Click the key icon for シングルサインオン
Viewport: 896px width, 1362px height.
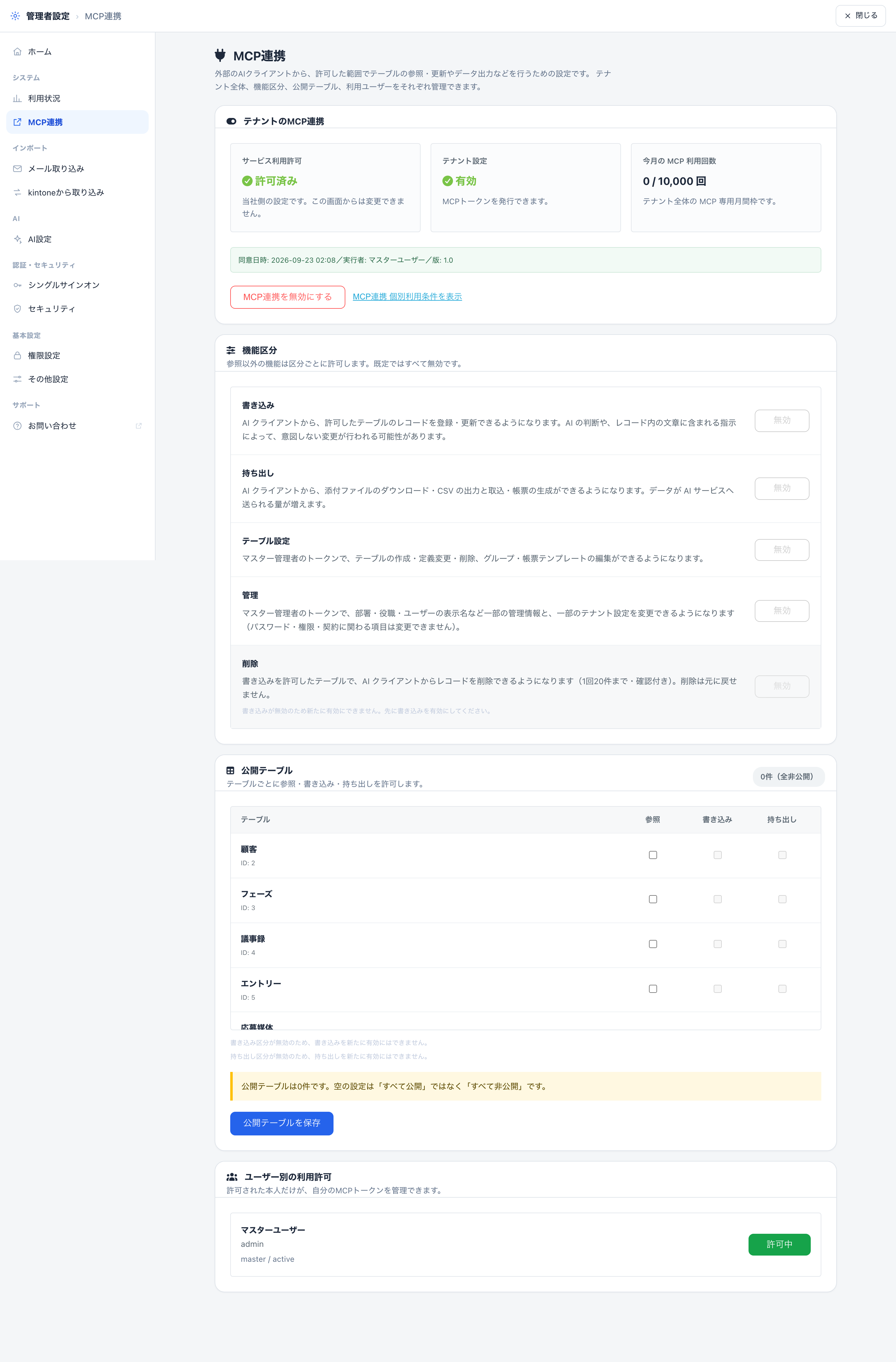point(17,285)
